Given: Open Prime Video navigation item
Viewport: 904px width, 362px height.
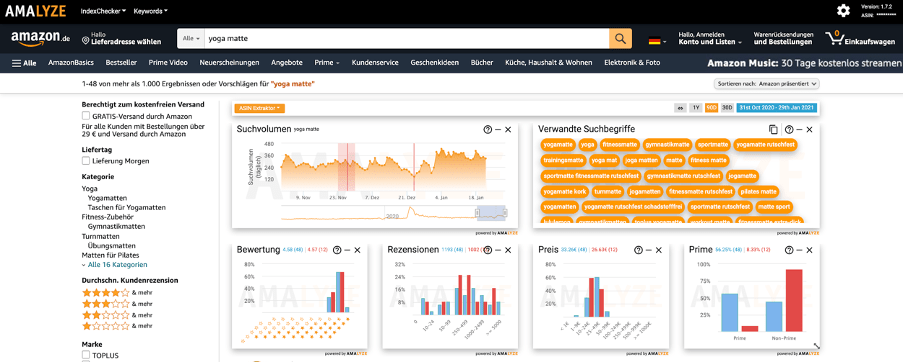Looking at the screenshot, I should [168, 63].
